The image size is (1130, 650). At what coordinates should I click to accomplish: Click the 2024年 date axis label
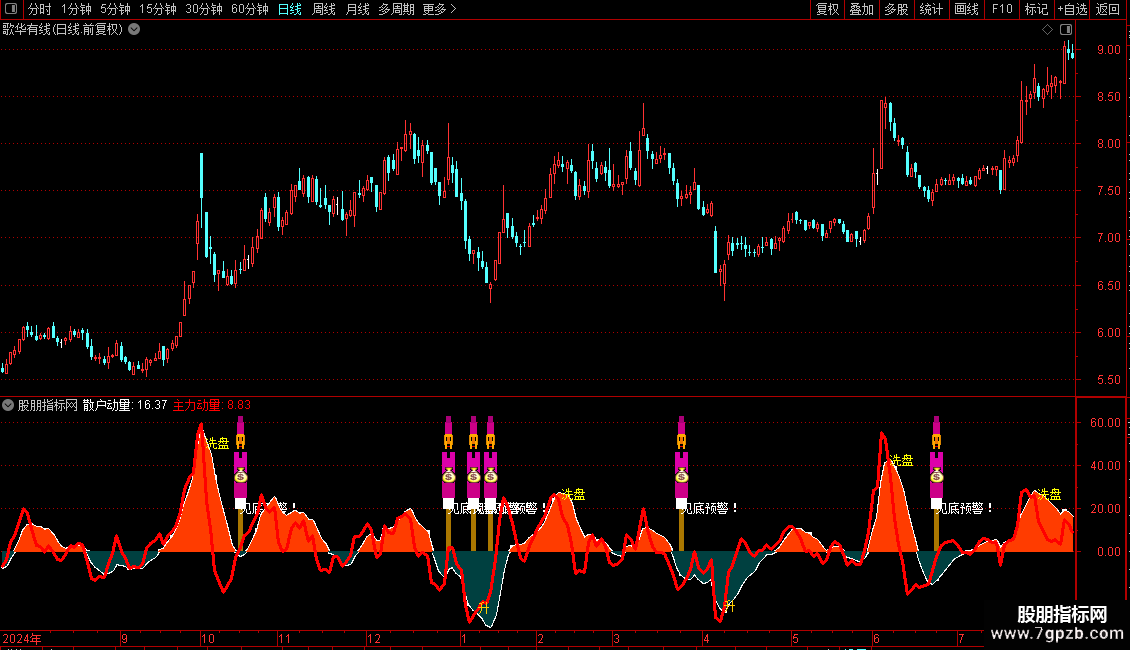(x=22, y=638)
